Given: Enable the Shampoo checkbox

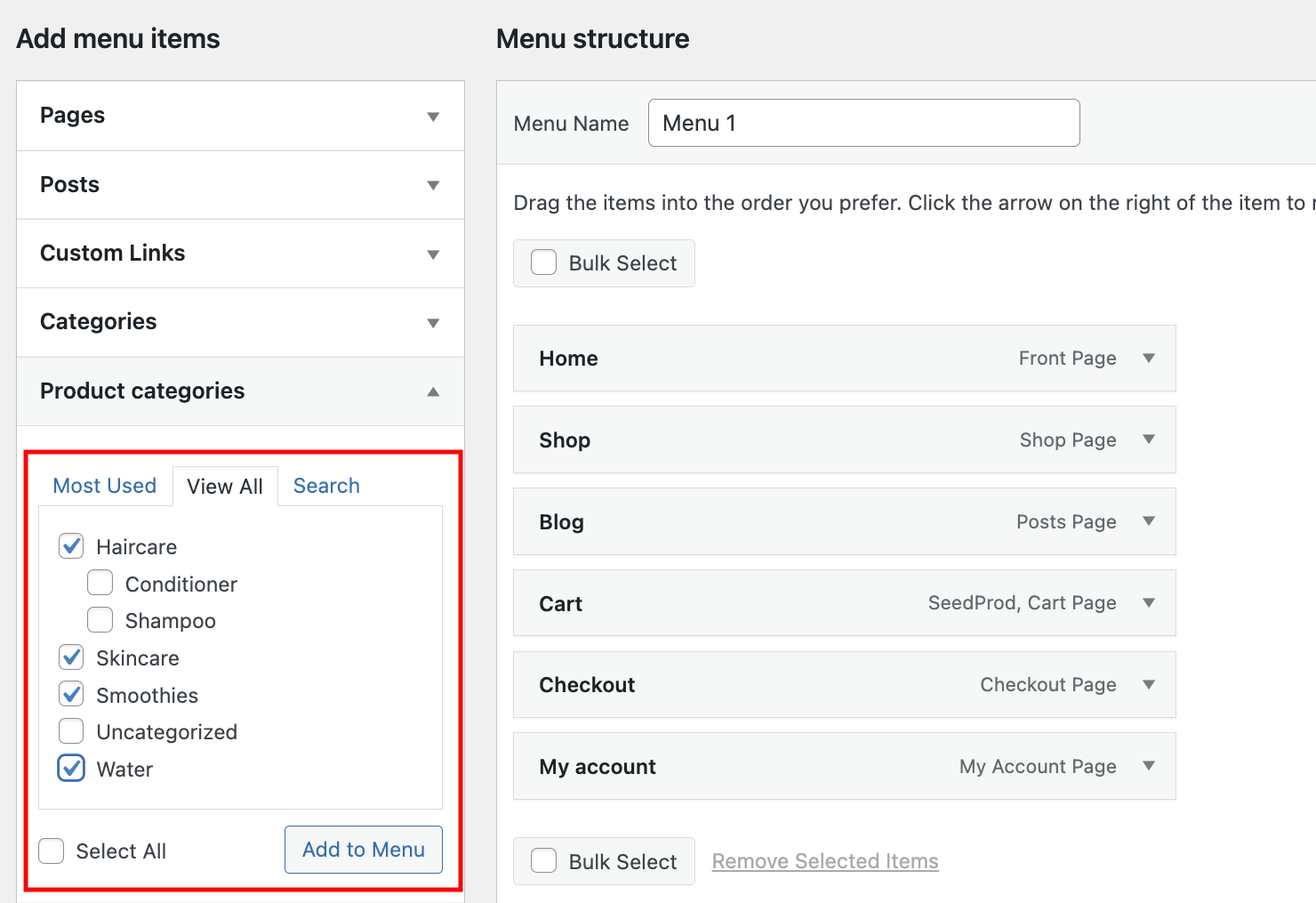Looking at the screenshot, I should coord(100,619).
